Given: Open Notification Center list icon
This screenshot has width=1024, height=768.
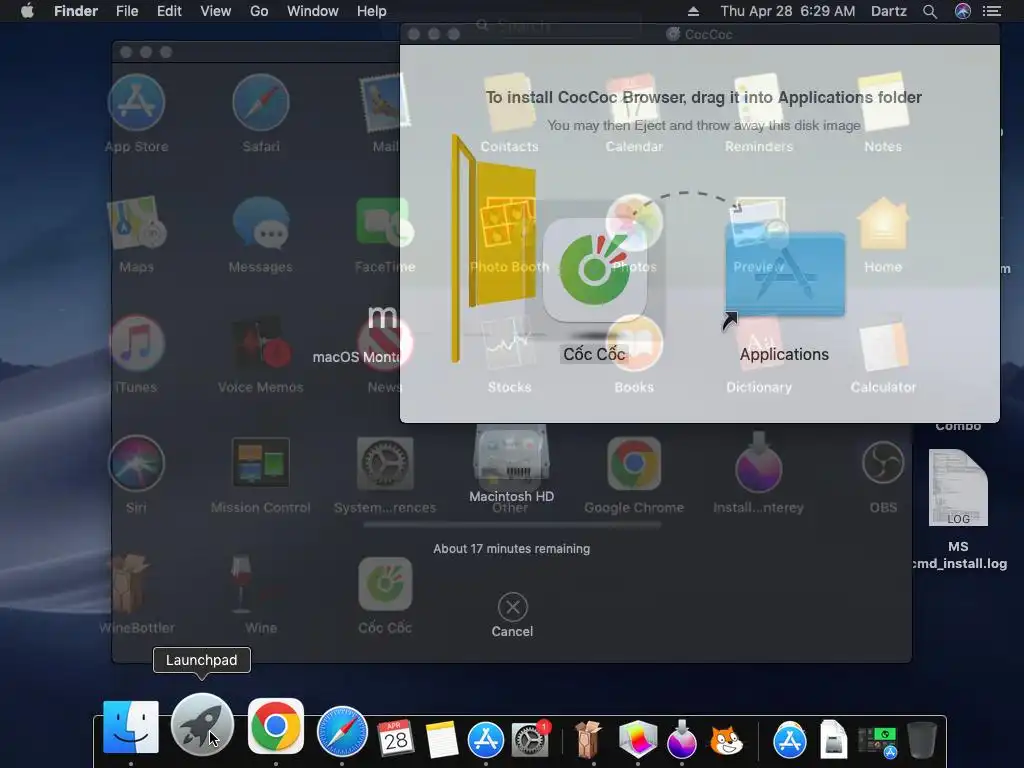Looking at the screenshot, I should (x=992, y=11).
